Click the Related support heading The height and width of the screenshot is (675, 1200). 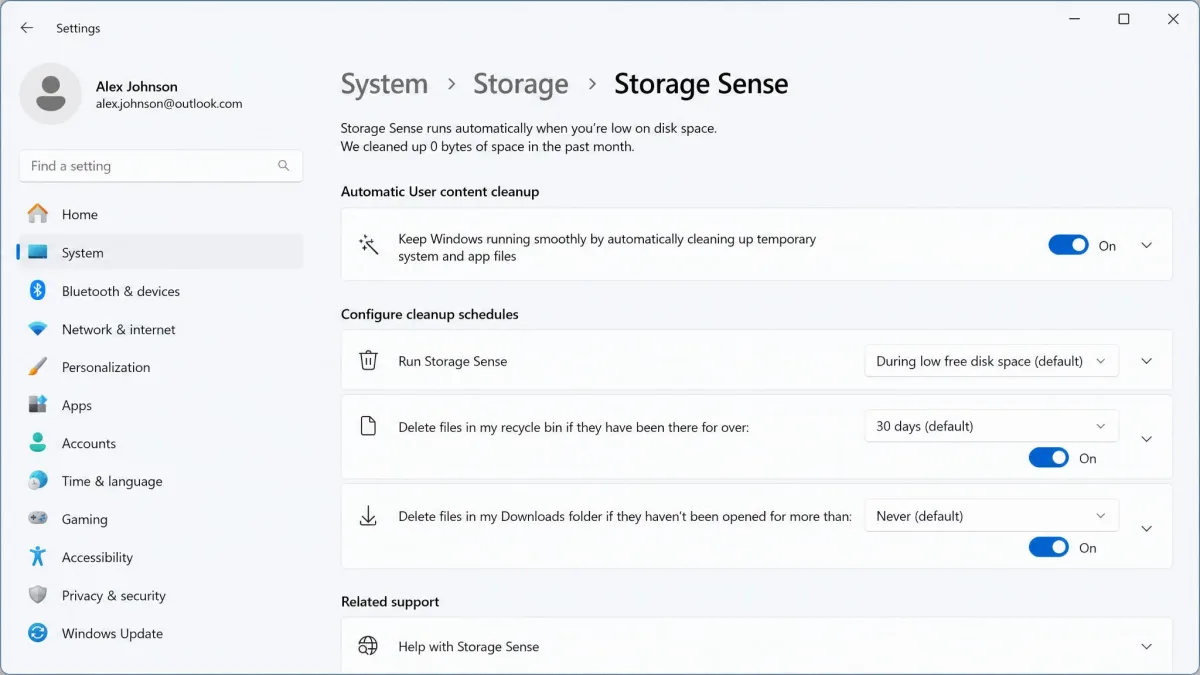[x=390, y=601]
